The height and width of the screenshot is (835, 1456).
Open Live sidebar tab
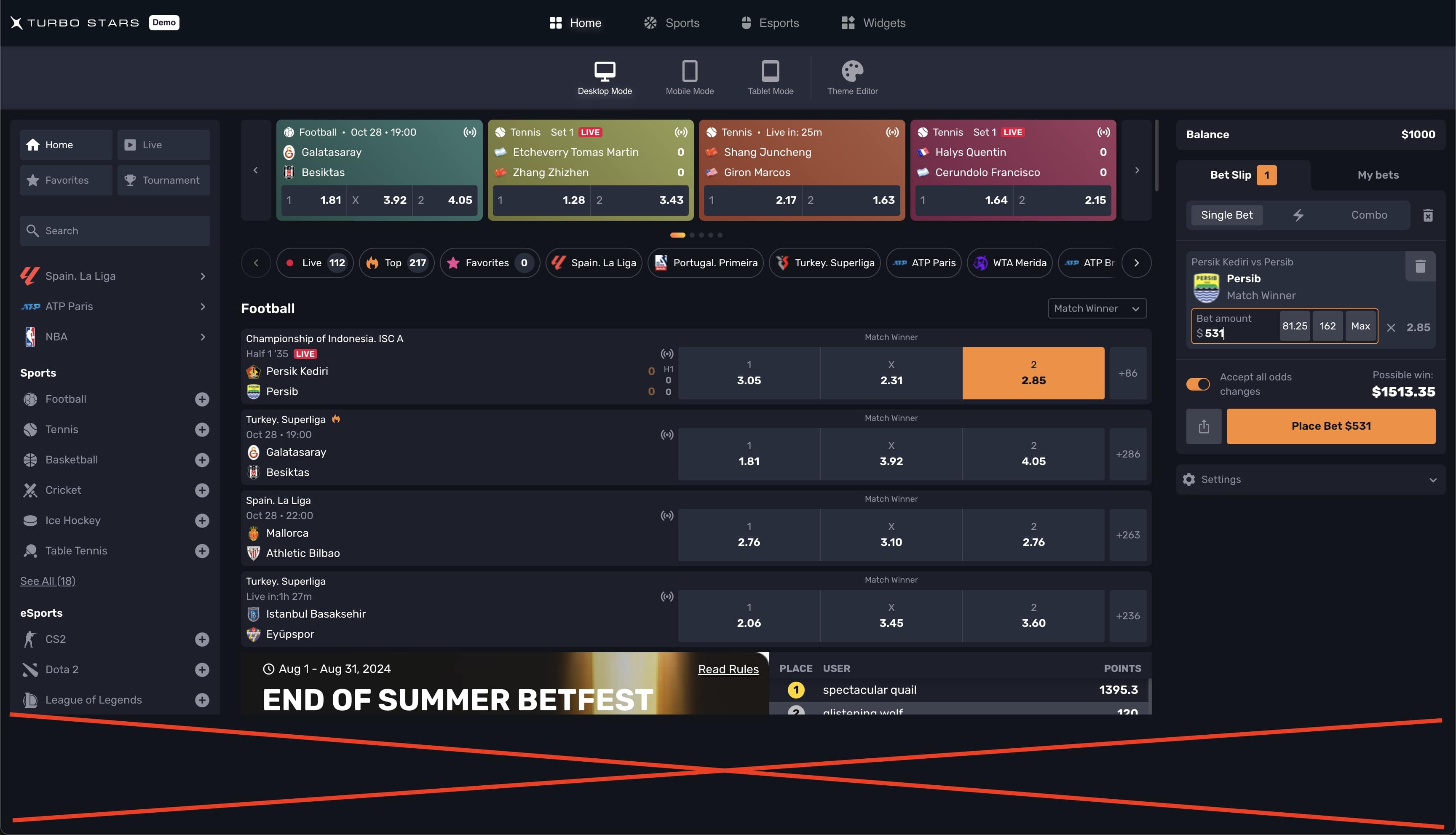[163, 145]
